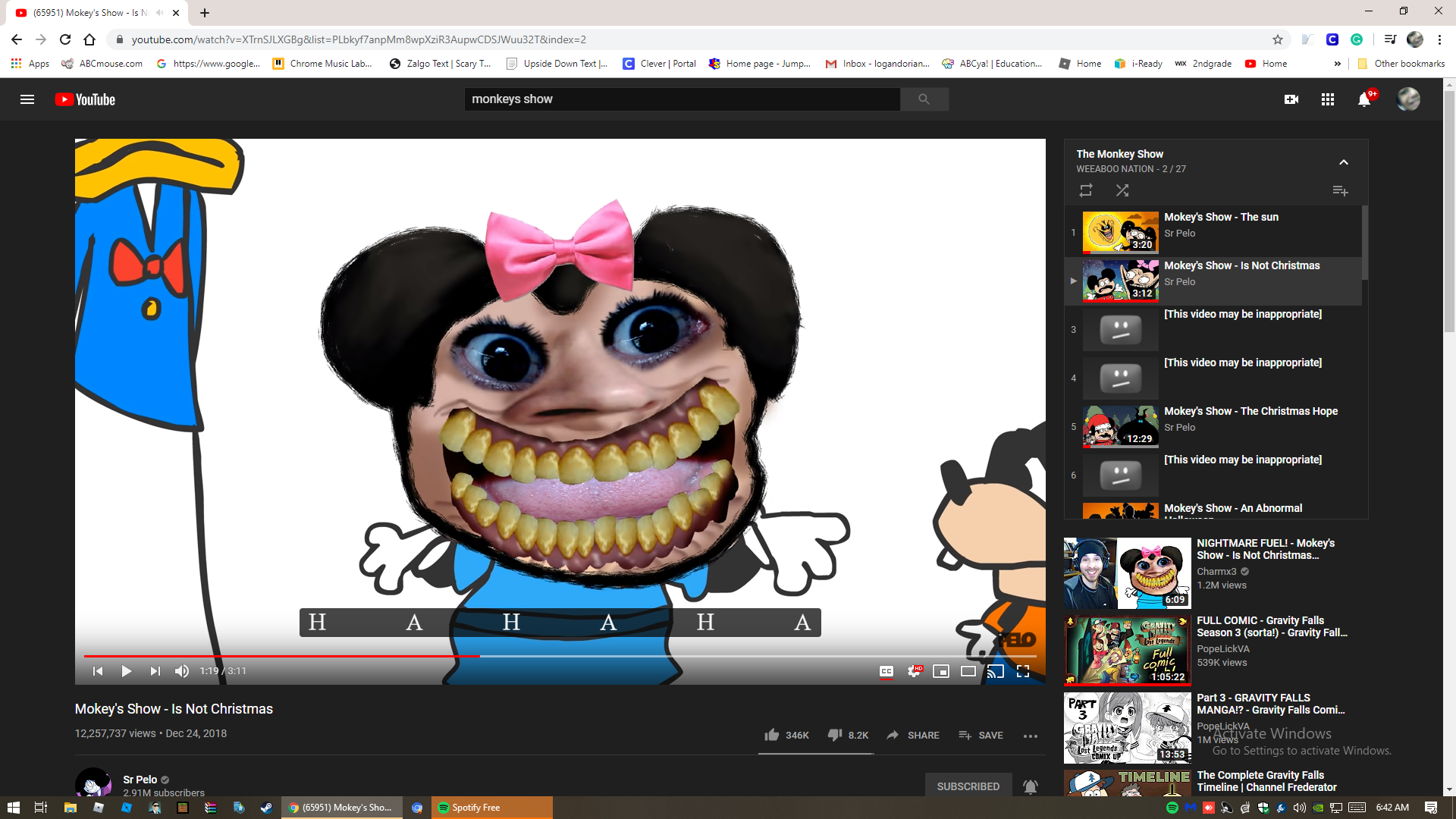Toggle theater mode

pos(968,671)
